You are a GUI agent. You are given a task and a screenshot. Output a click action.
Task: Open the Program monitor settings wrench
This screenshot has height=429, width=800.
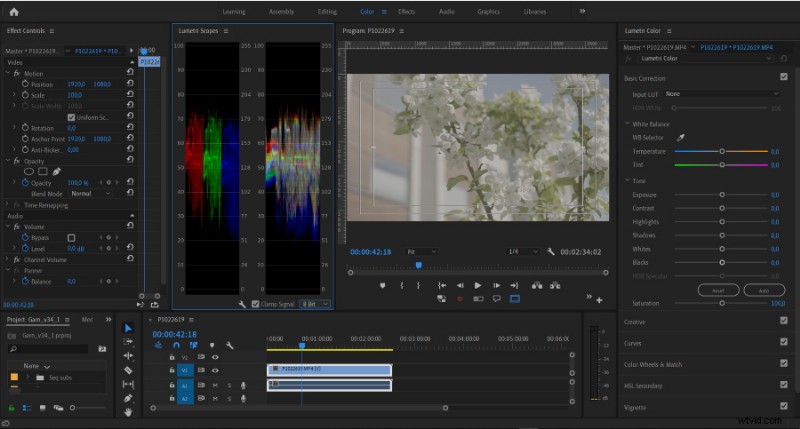[x=550, y=252]
